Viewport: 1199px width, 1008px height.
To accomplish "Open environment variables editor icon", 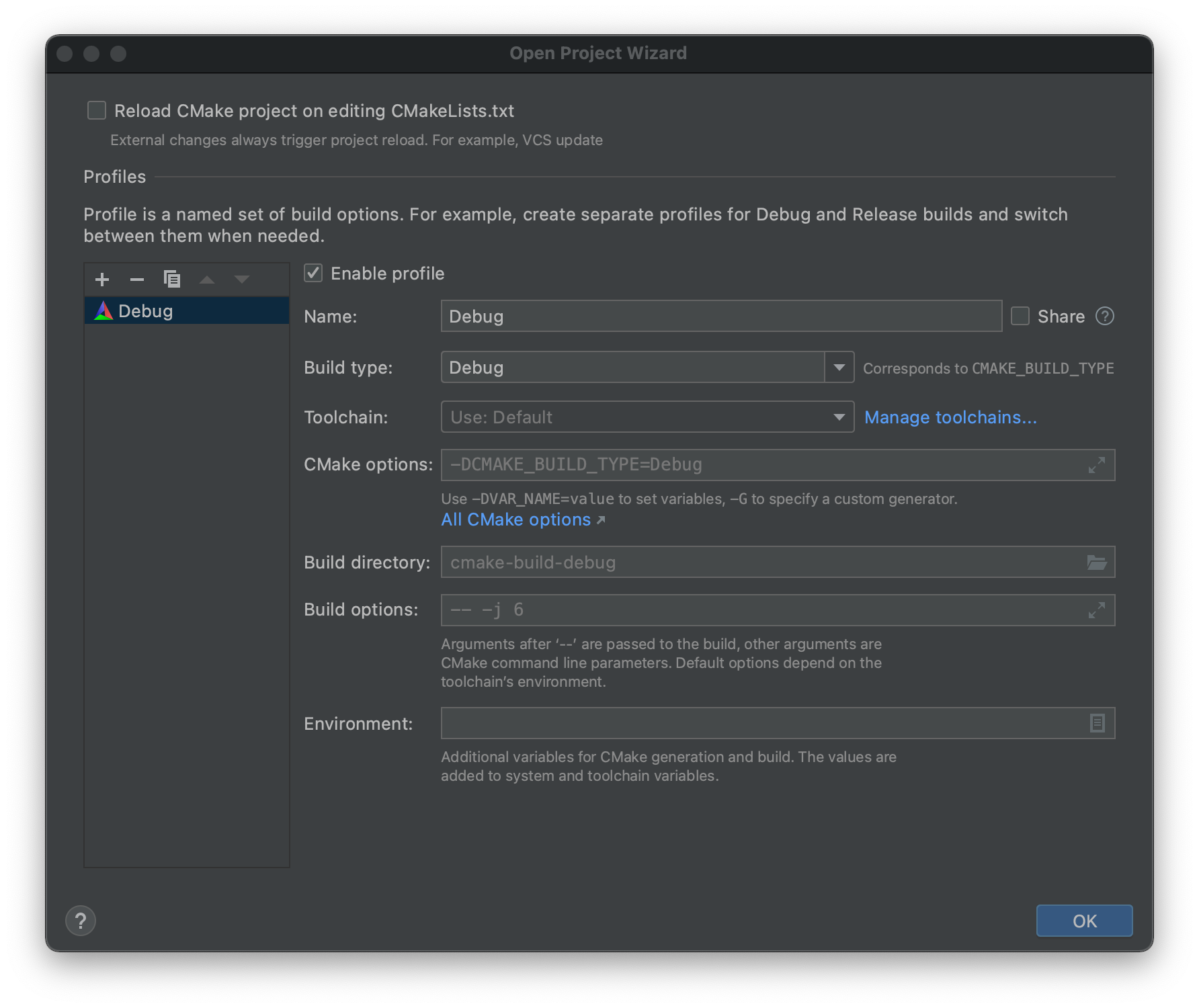I will click(x=1097, y=723).
